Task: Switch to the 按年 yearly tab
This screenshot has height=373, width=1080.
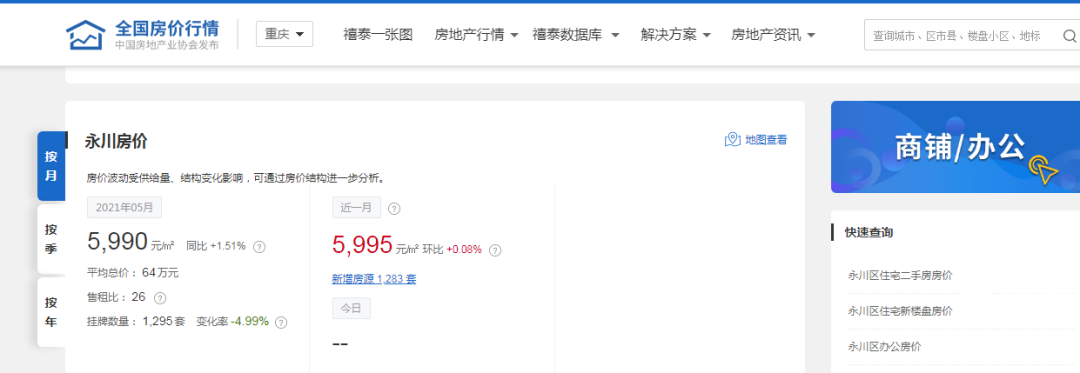Action: click(x=51, y=312)
